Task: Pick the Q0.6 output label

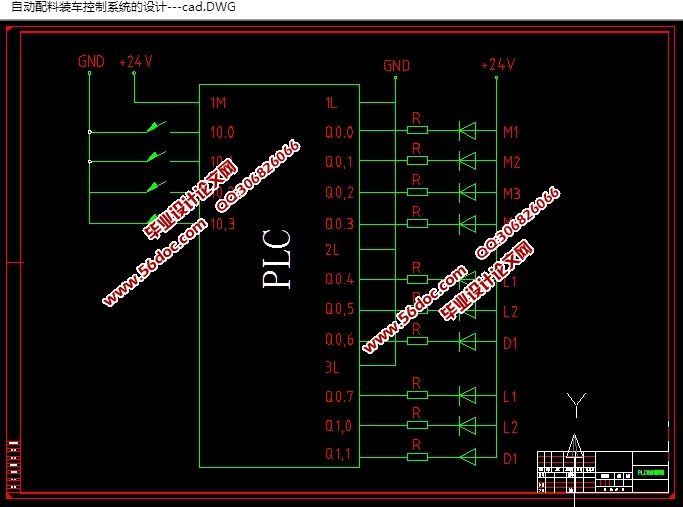Action: [339, 339]
